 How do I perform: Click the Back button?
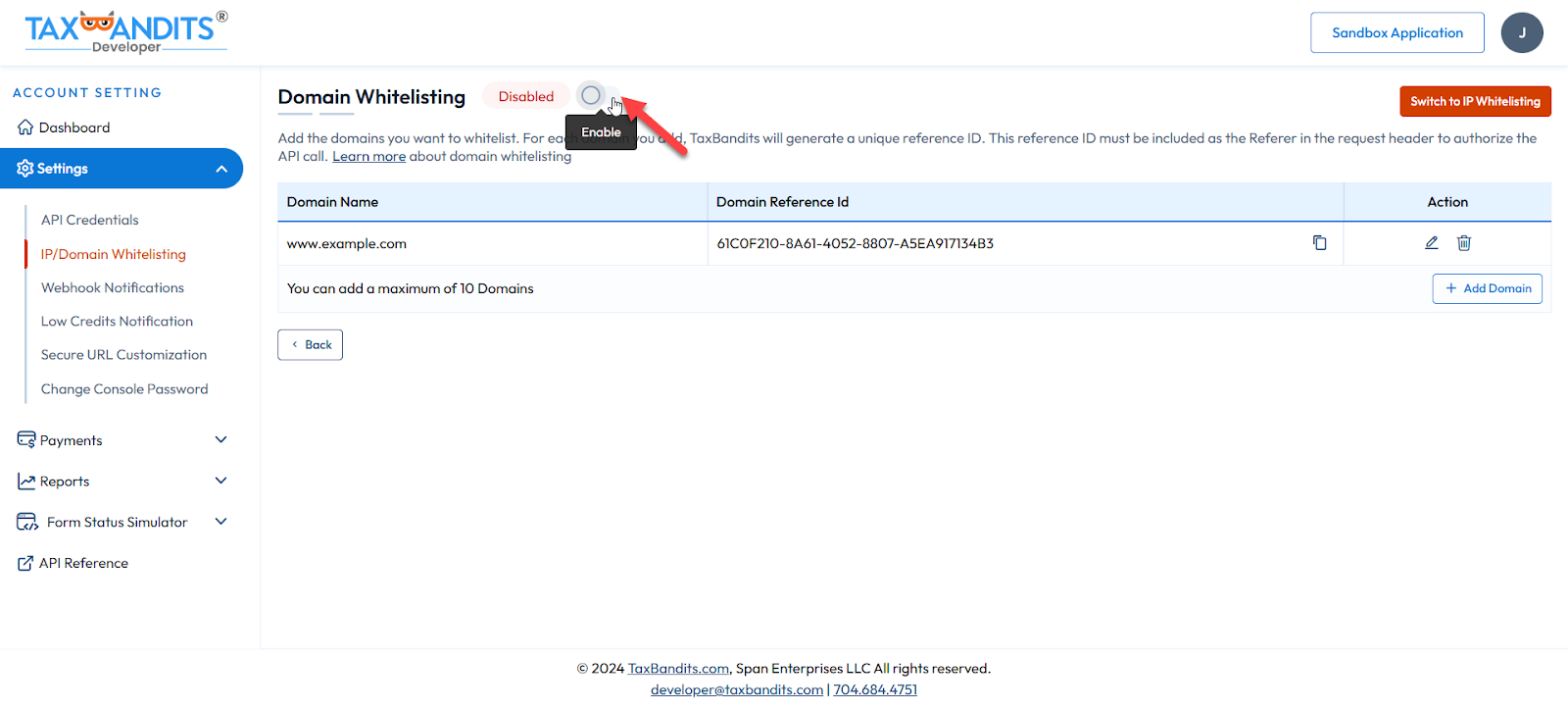coord(310,345)
